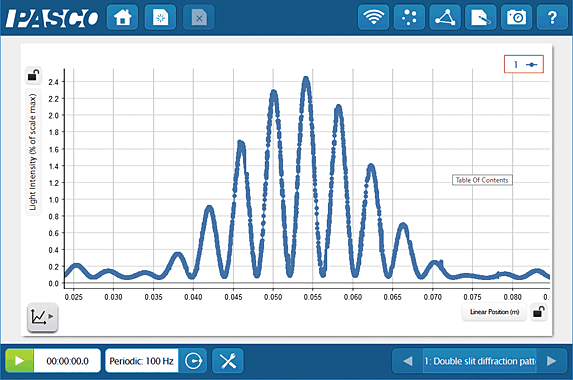Open the experiment tools wrench icon
Screen dimensions: 573x380
pyautogui.click(x=228, y=361)
